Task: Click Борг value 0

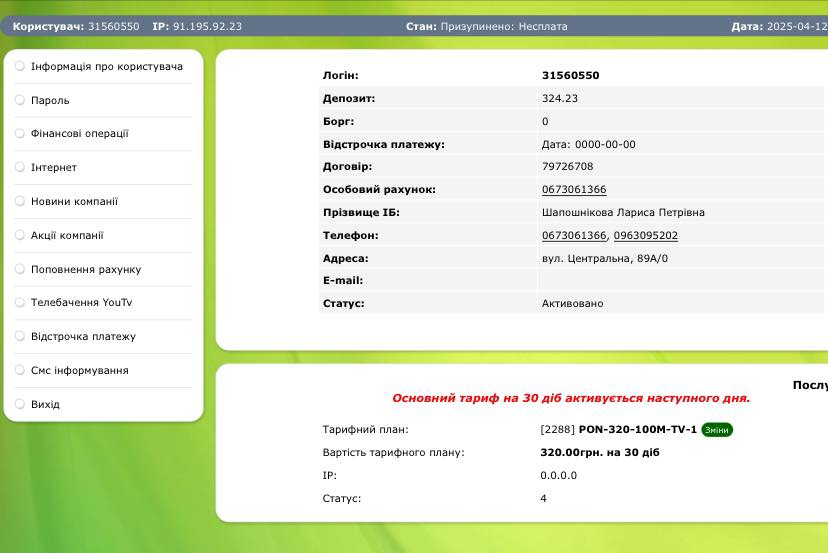Action: [x=545, y=121]
